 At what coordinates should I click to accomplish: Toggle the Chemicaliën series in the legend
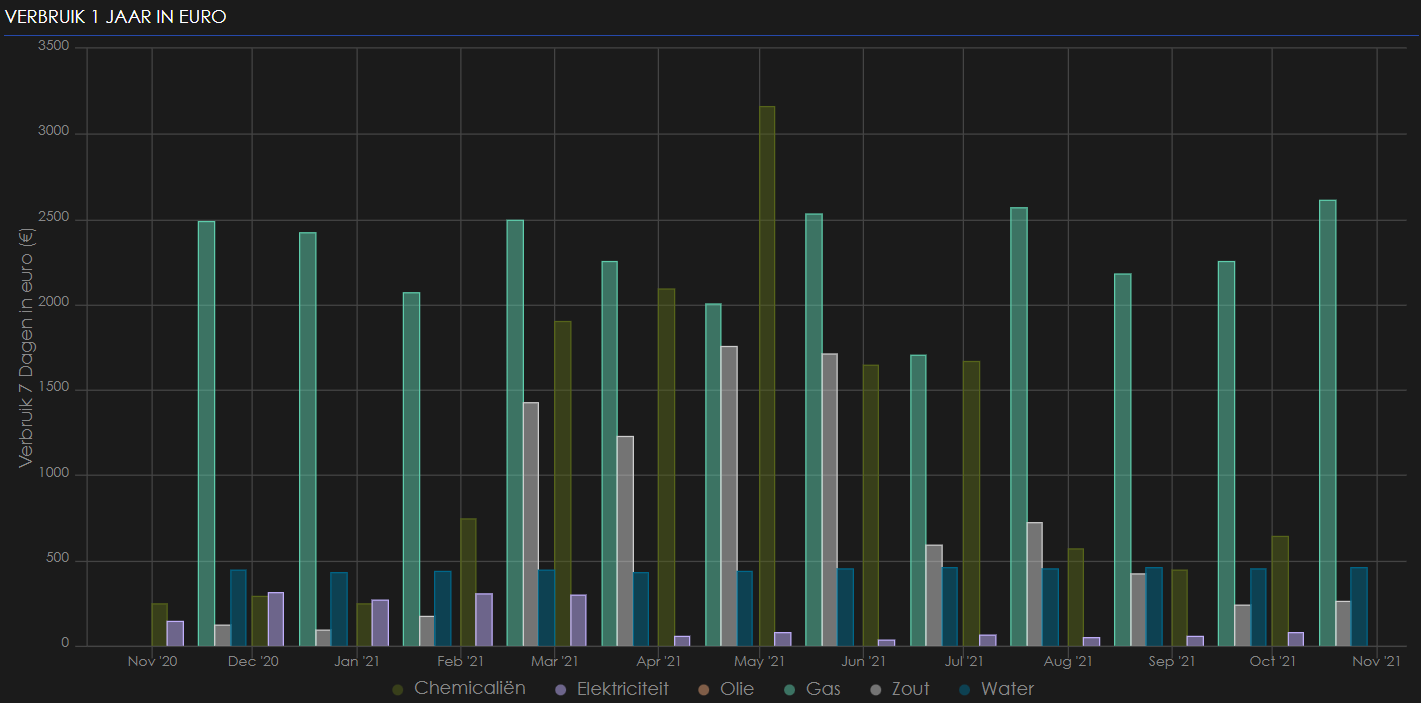[469, 689]
